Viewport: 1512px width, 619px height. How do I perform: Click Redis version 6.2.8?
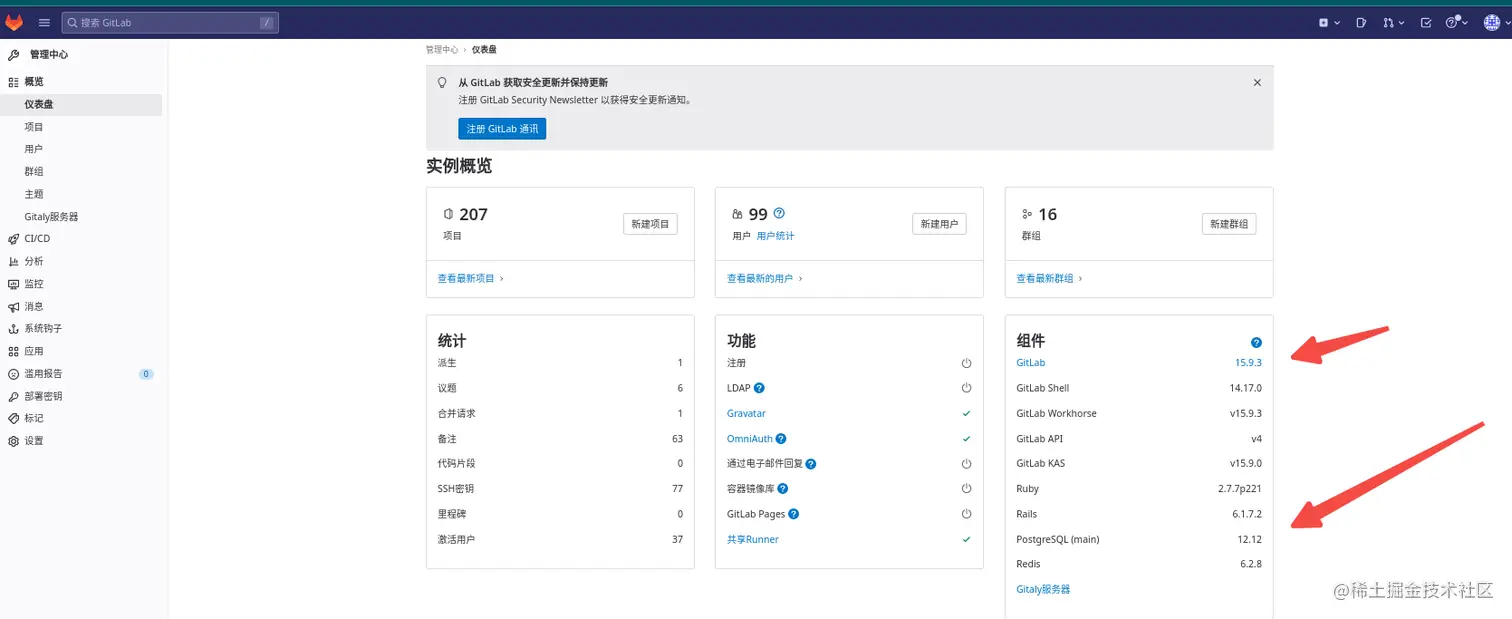[1251, 564]
